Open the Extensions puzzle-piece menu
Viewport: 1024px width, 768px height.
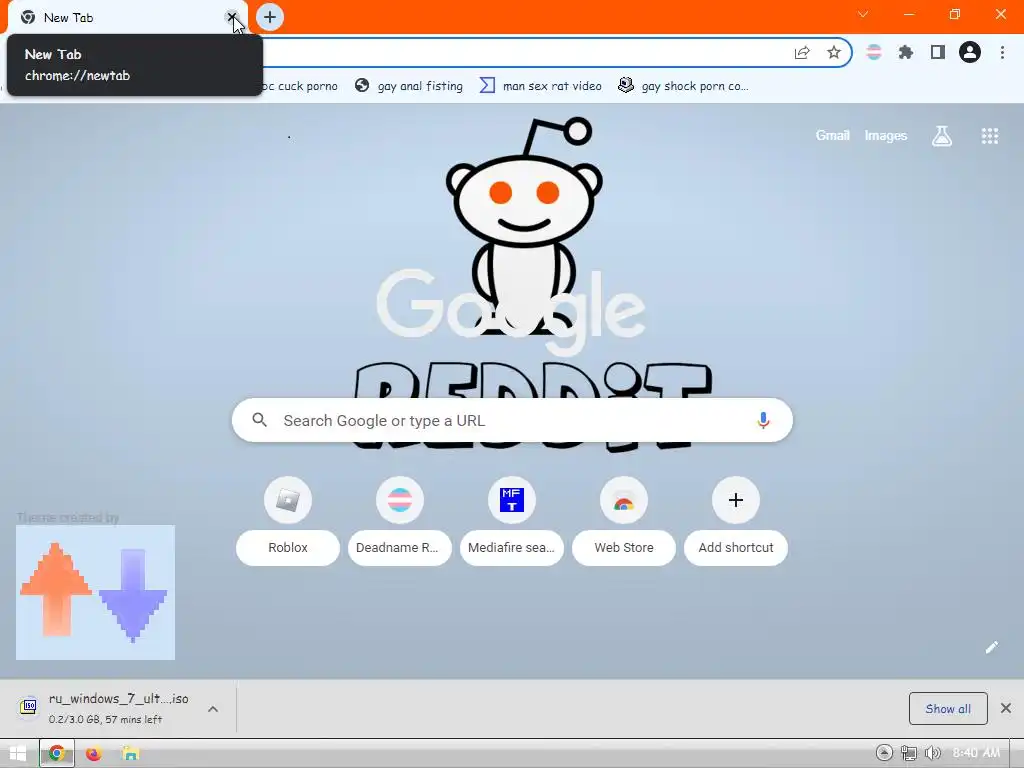(x=906, y=52)
